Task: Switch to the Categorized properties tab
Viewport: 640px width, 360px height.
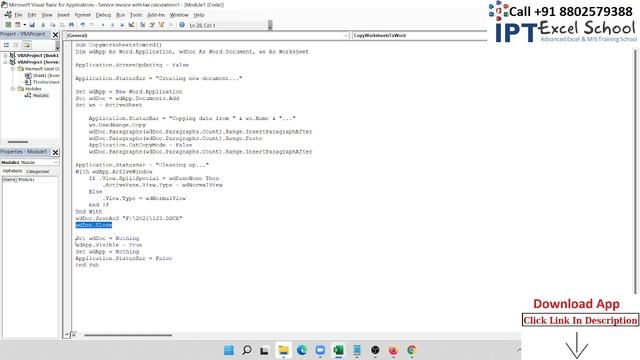Action: pyautogui.click(x=38, y=171)
